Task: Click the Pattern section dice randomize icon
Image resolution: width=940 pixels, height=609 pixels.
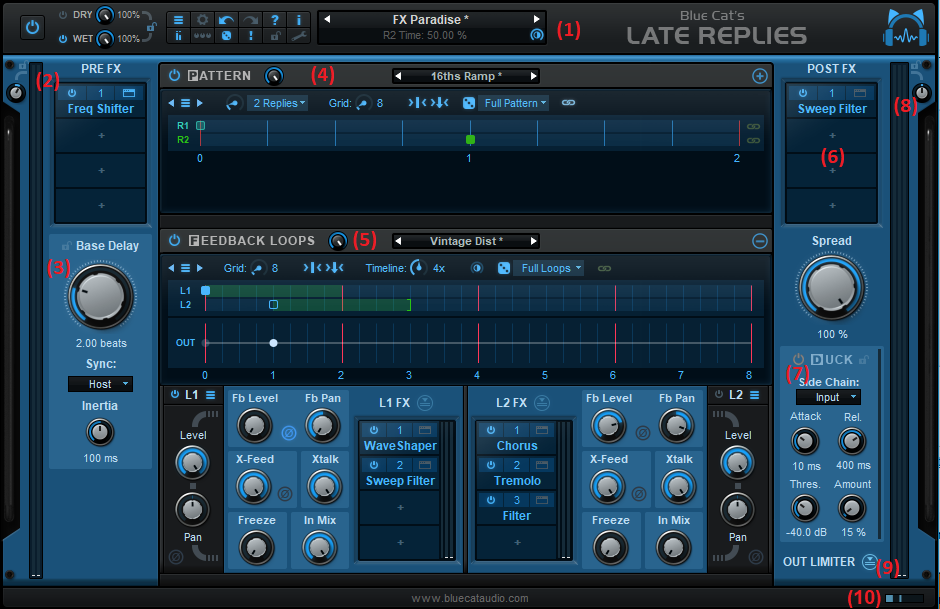Action: click(x=469, y=103)
